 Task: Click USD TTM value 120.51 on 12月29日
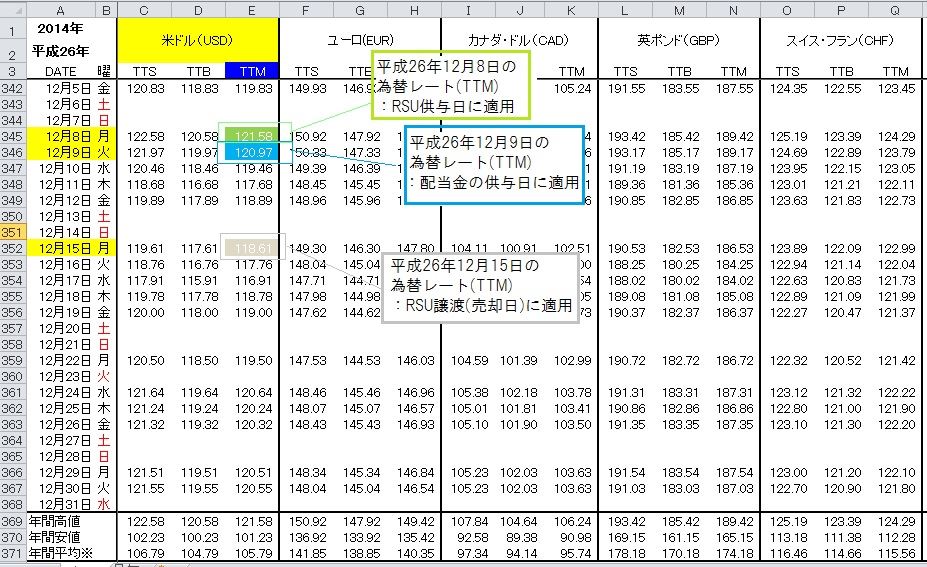253,472
